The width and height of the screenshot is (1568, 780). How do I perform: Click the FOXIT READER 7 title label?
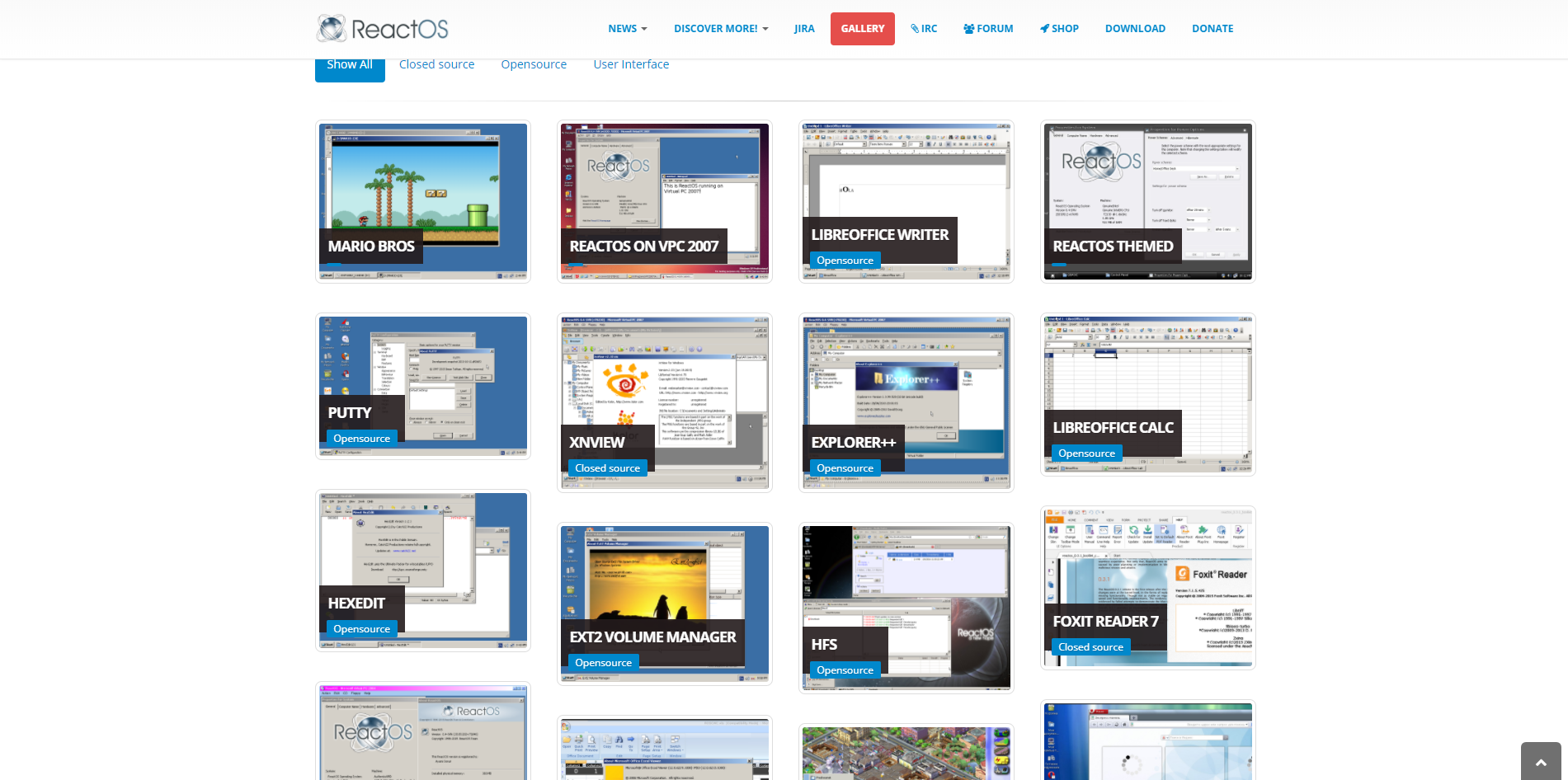coord(1106,622)
